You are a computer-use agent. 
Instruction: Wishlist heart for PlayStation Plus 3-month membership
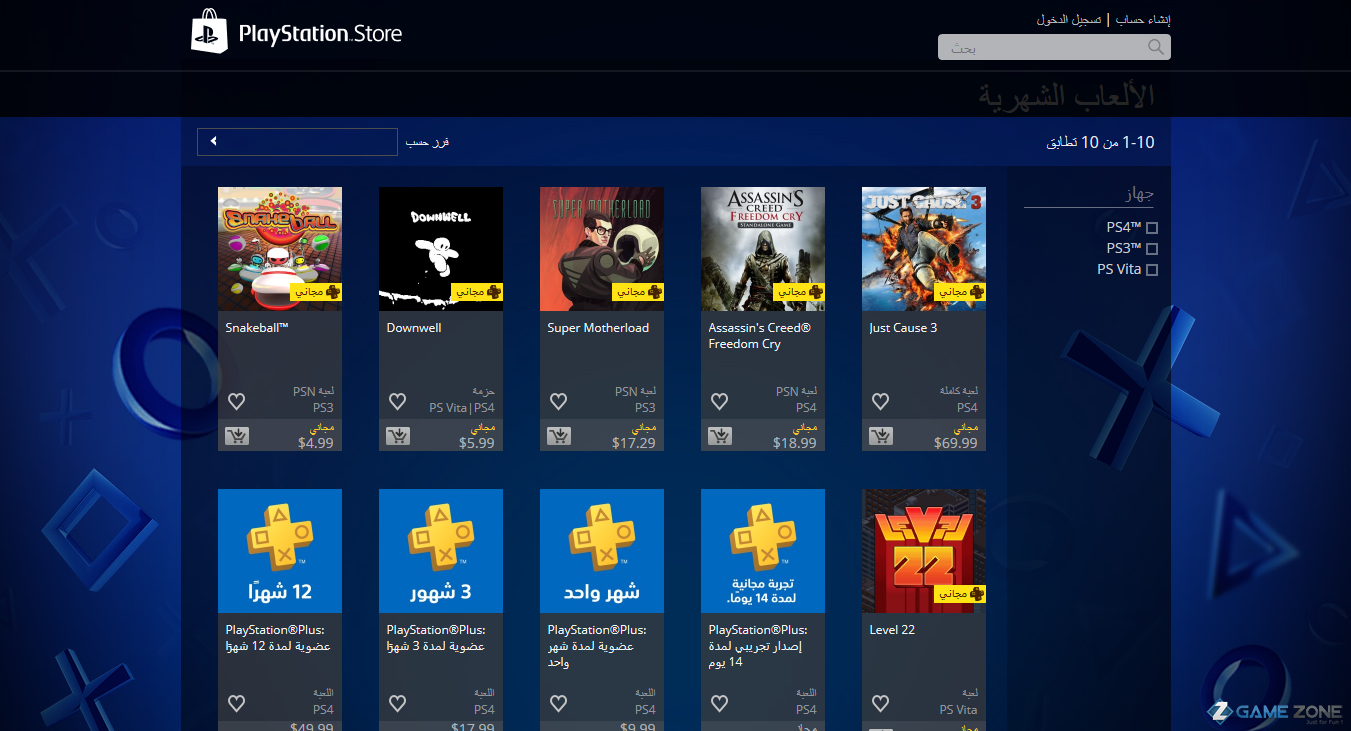click(x=397, y=704)
